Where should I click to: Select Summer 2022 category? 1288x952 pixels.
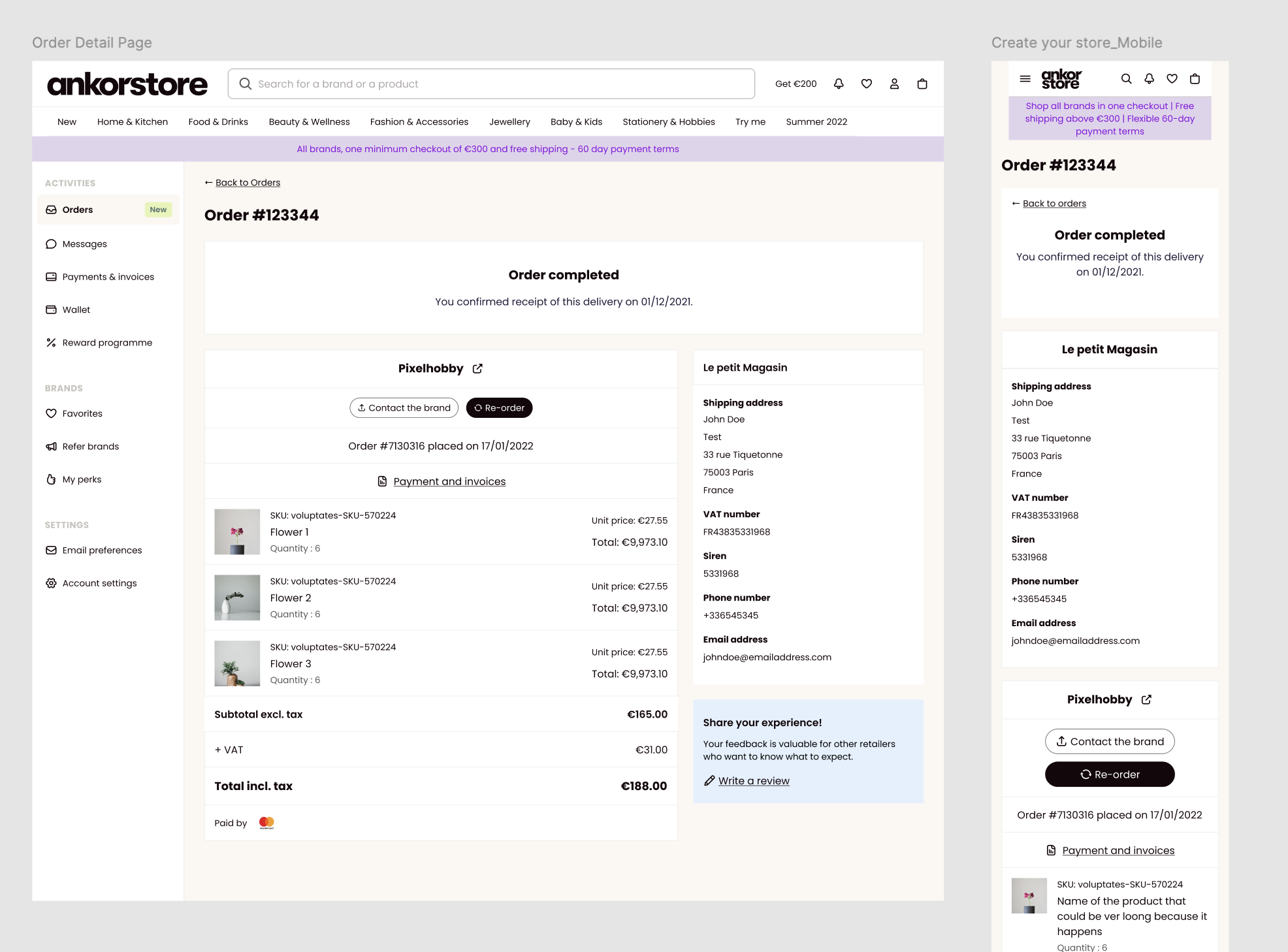pyautogui.click(x=816, y=121)
